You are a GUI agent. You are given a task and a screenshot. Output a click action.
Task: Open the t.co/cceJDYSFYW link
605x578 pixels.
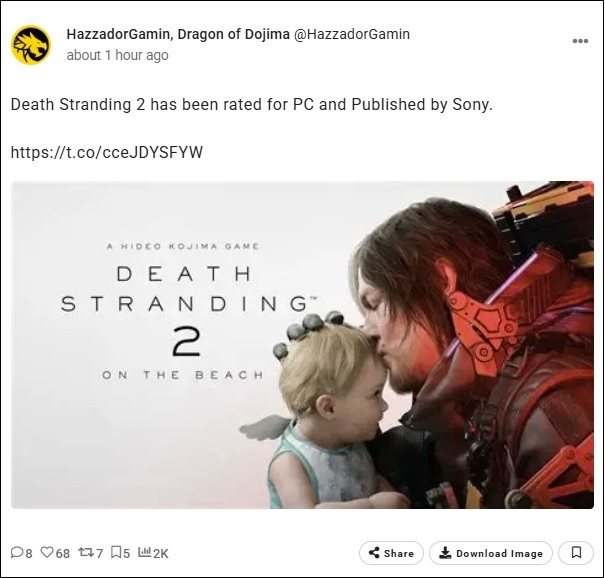tap(107, 153)
